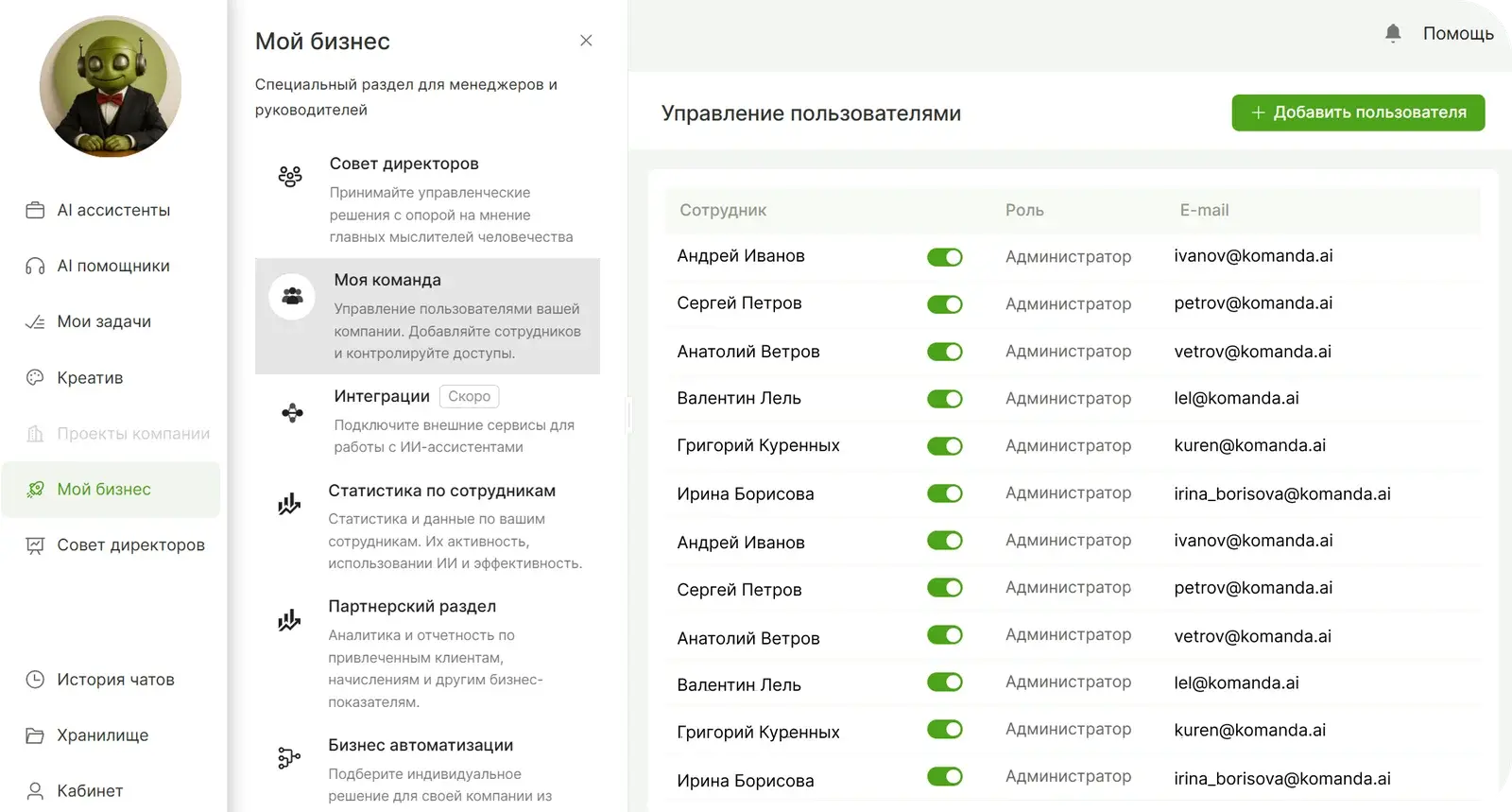Toggle access for first Валентин Лель row
This screenshot has width=1512, height=812.
pyautogui.click(x=944, y=399)
